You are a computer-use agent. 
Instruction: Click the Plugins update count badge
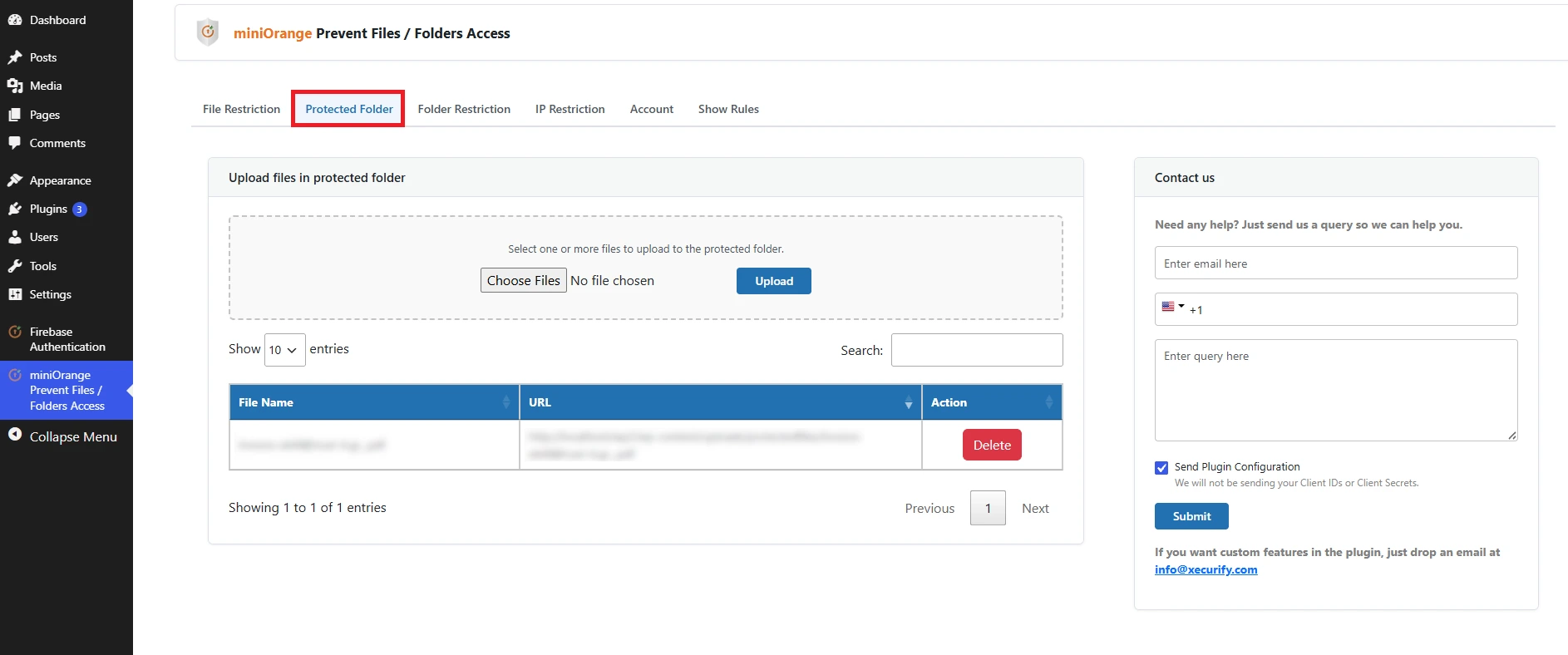(80, 209)
